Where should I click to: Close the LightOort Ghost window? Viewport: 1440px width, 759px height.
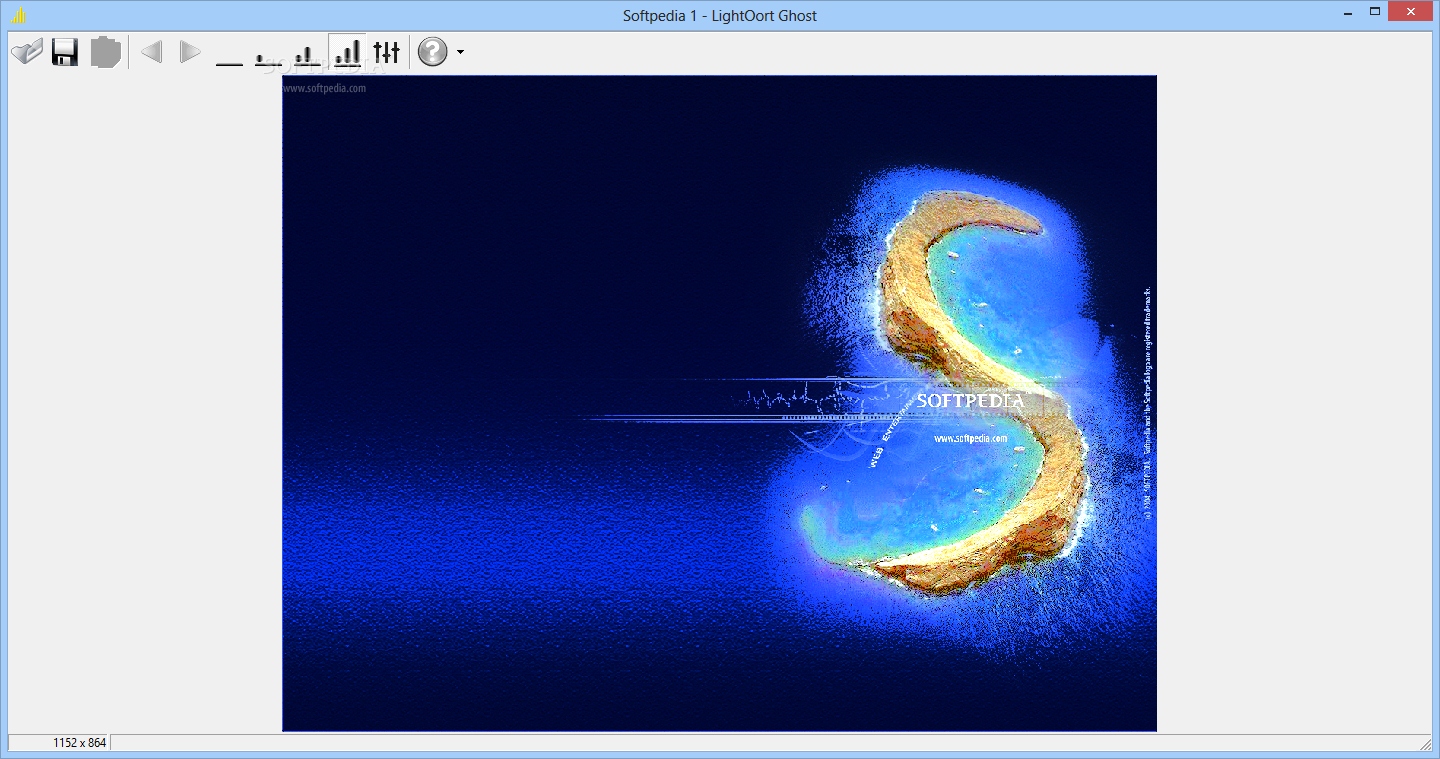(x=1412, y=12)
